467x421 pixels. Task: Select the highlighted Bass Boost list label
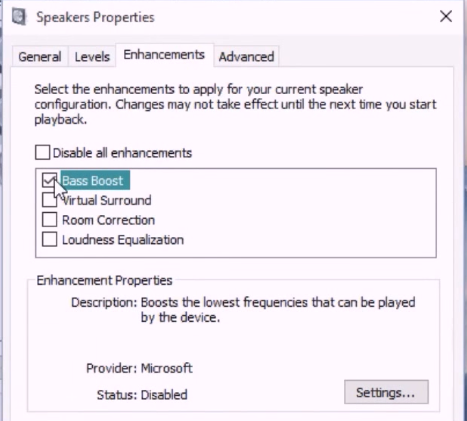click(95, 180)
